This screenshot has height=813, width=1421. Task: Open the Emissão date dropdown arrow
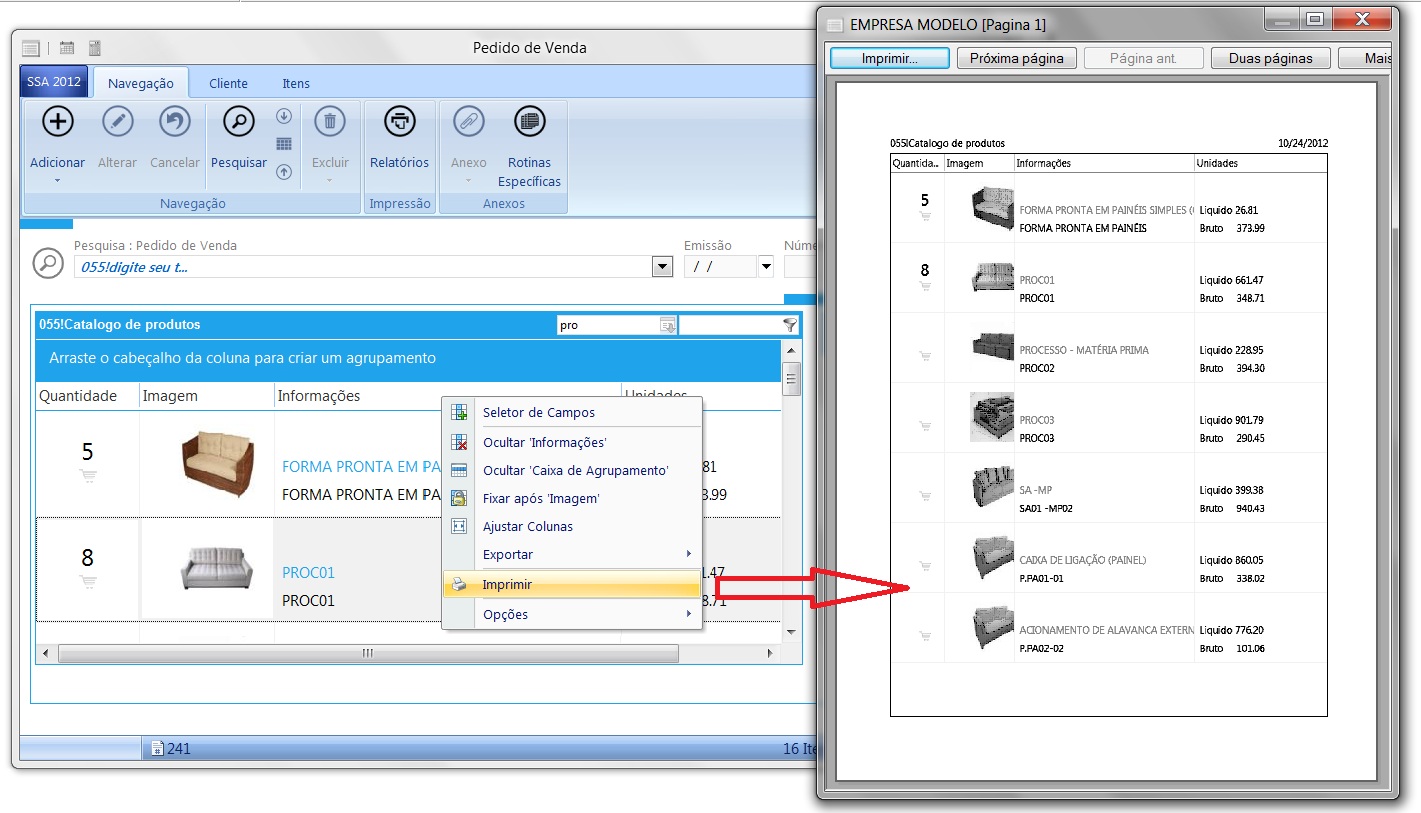pos(766,267)
